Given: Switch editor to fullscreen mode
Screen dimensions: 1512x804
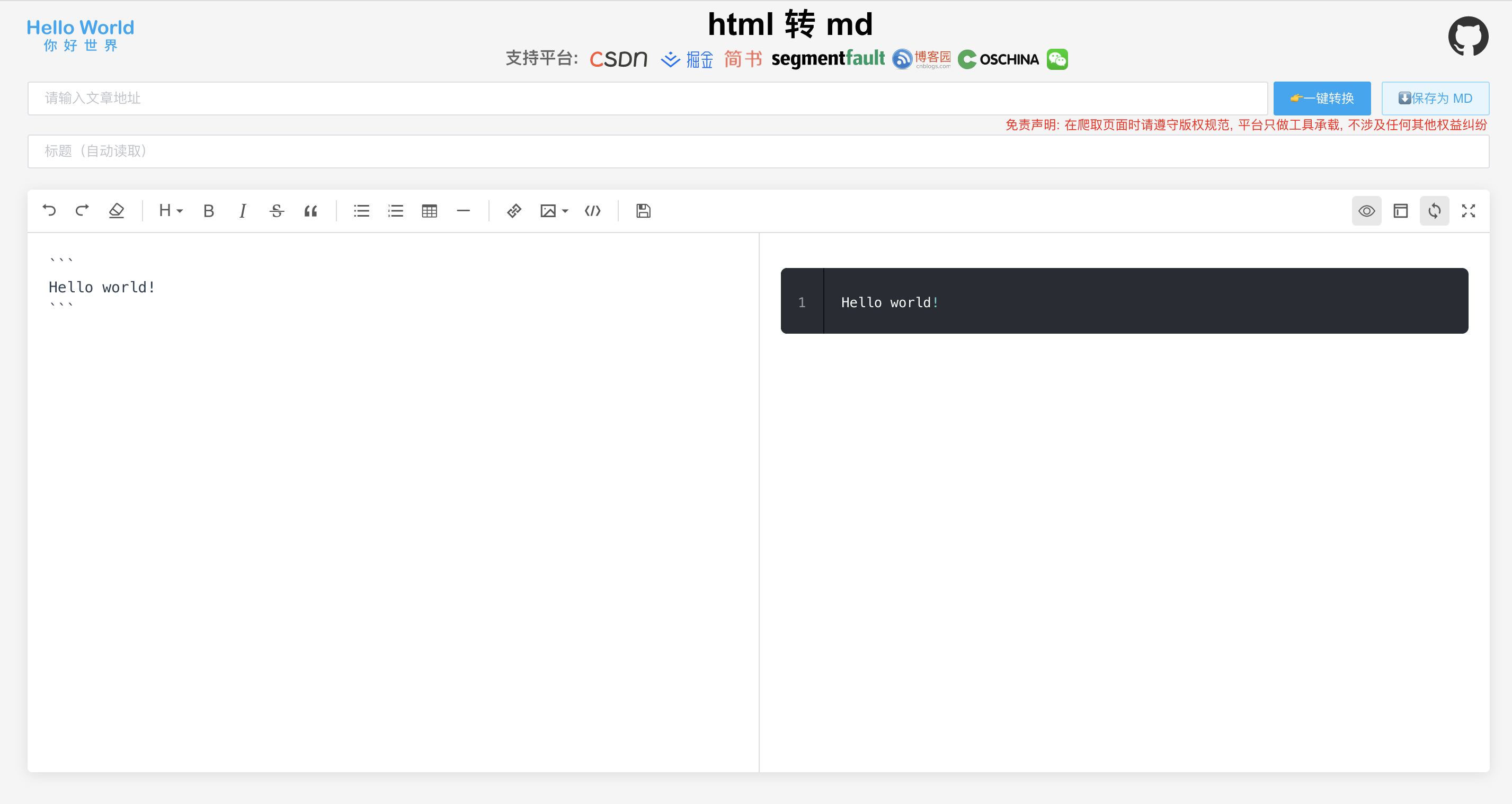Looking at the screenshot, I should 1469,211.
